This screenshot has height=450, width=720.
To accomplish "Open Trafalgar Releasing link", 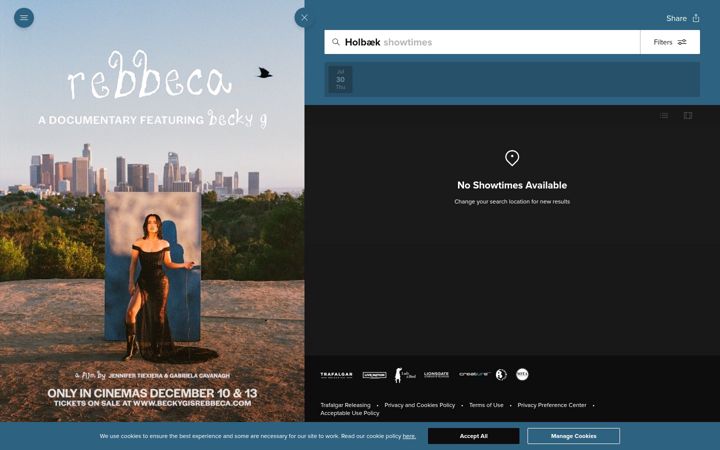I will (345, 405).
